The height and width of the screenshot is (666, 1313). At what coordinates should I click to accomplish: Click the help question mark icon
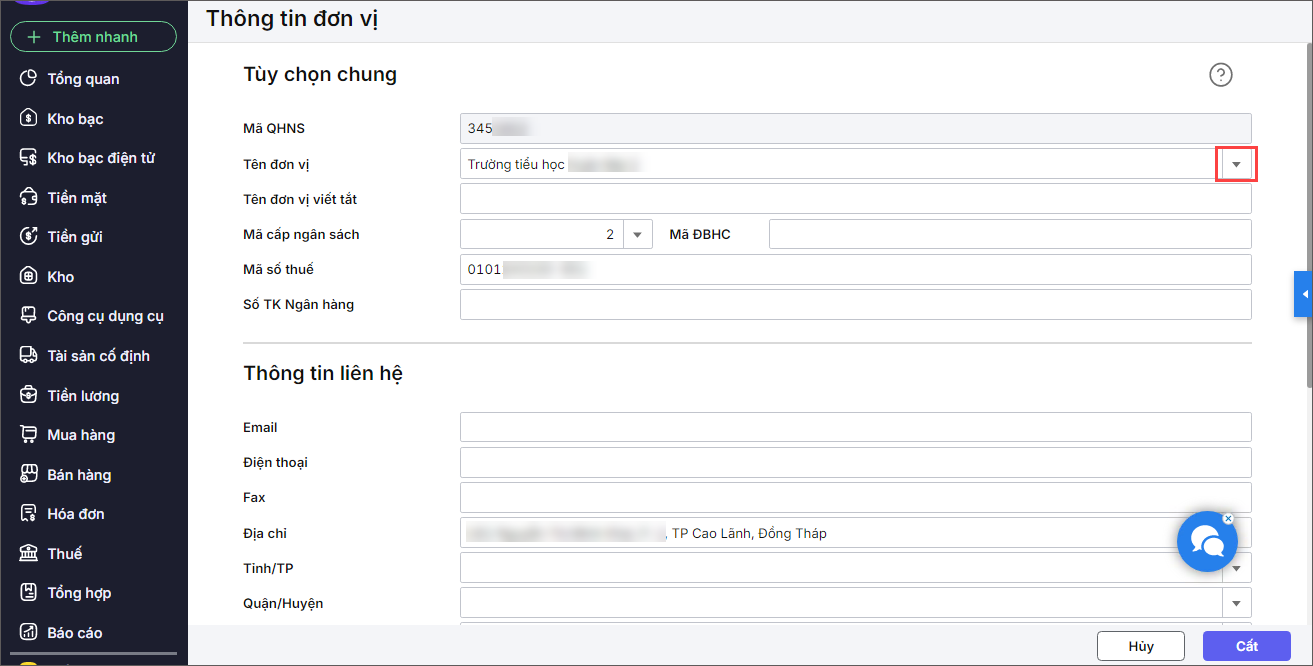click(x=1220, y=75)
